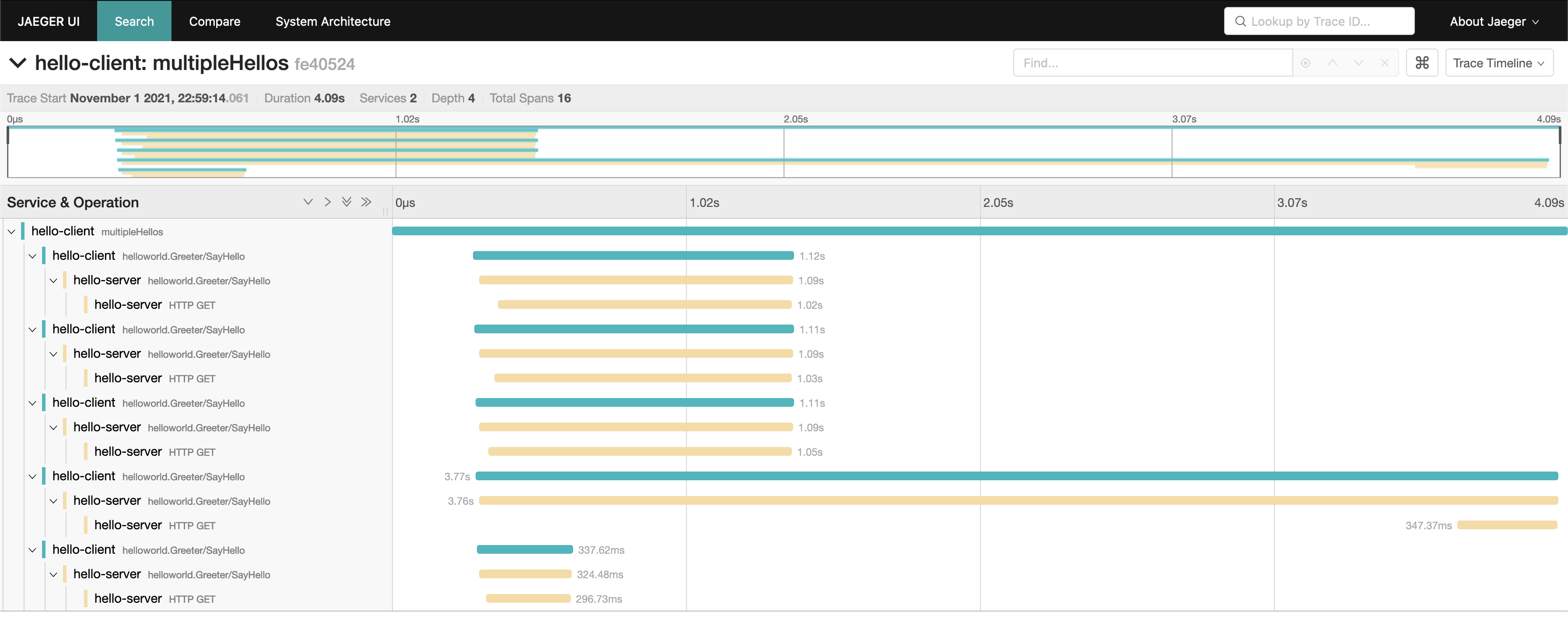Expand all spans with double-down chevron
This screenshot has width=1568, height=643.
tap(346, 202)
